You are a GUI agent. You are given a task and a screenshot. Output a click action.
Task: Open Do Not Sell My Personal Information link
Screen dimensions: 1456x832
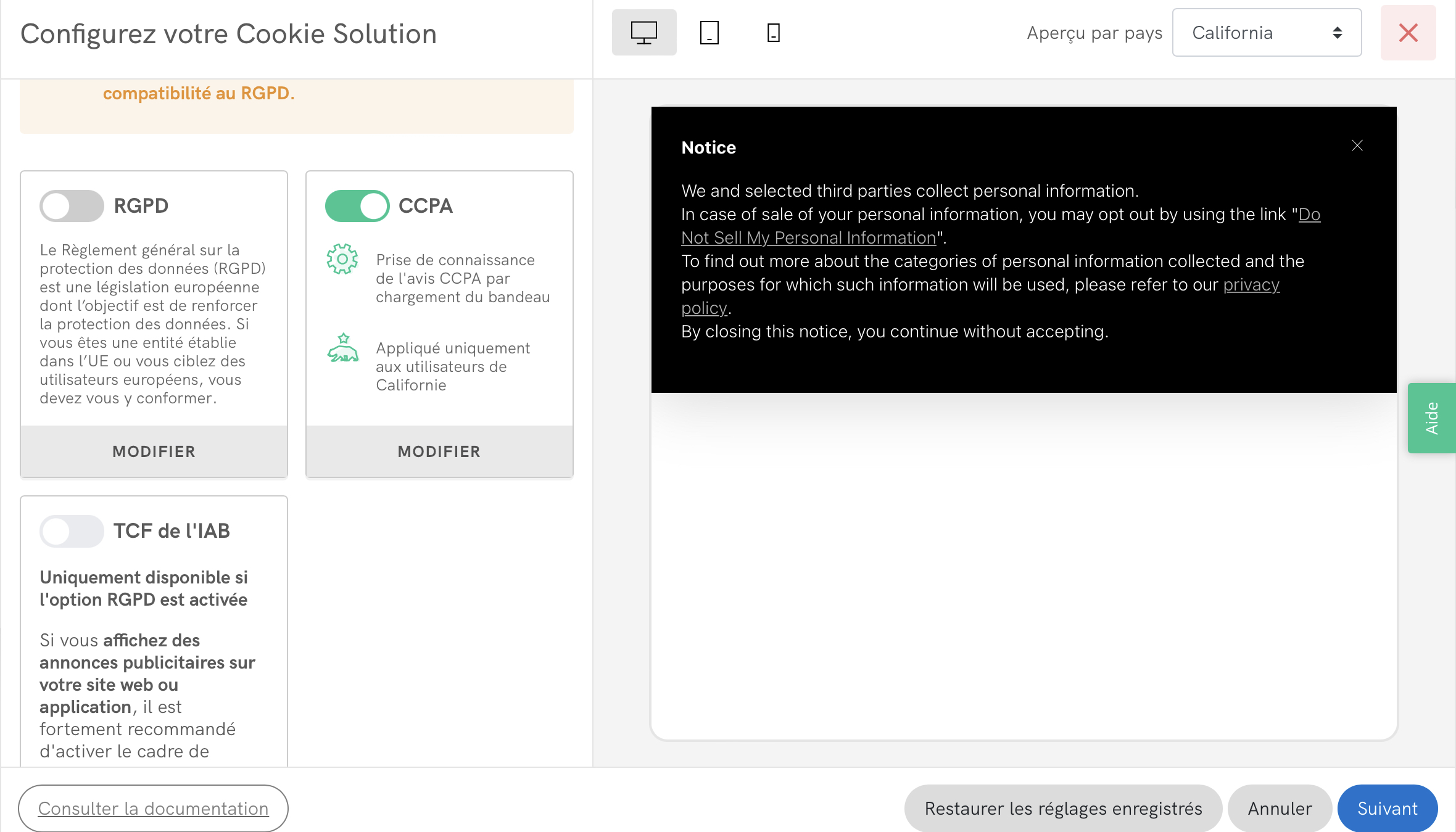tap(808, 238)
